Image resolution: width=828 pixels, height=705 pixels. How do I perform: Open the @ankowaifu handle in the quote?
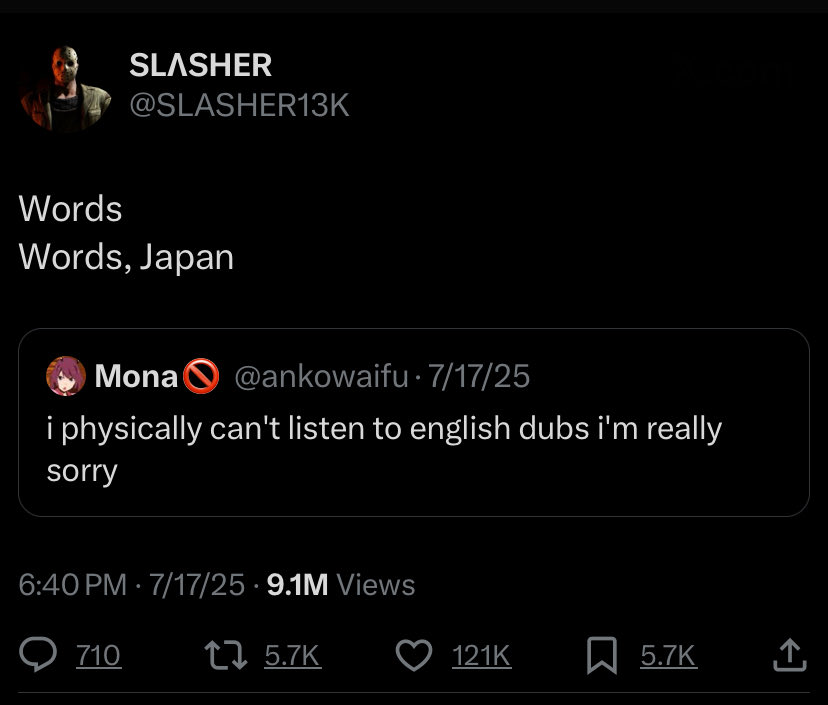pos(321,376)
